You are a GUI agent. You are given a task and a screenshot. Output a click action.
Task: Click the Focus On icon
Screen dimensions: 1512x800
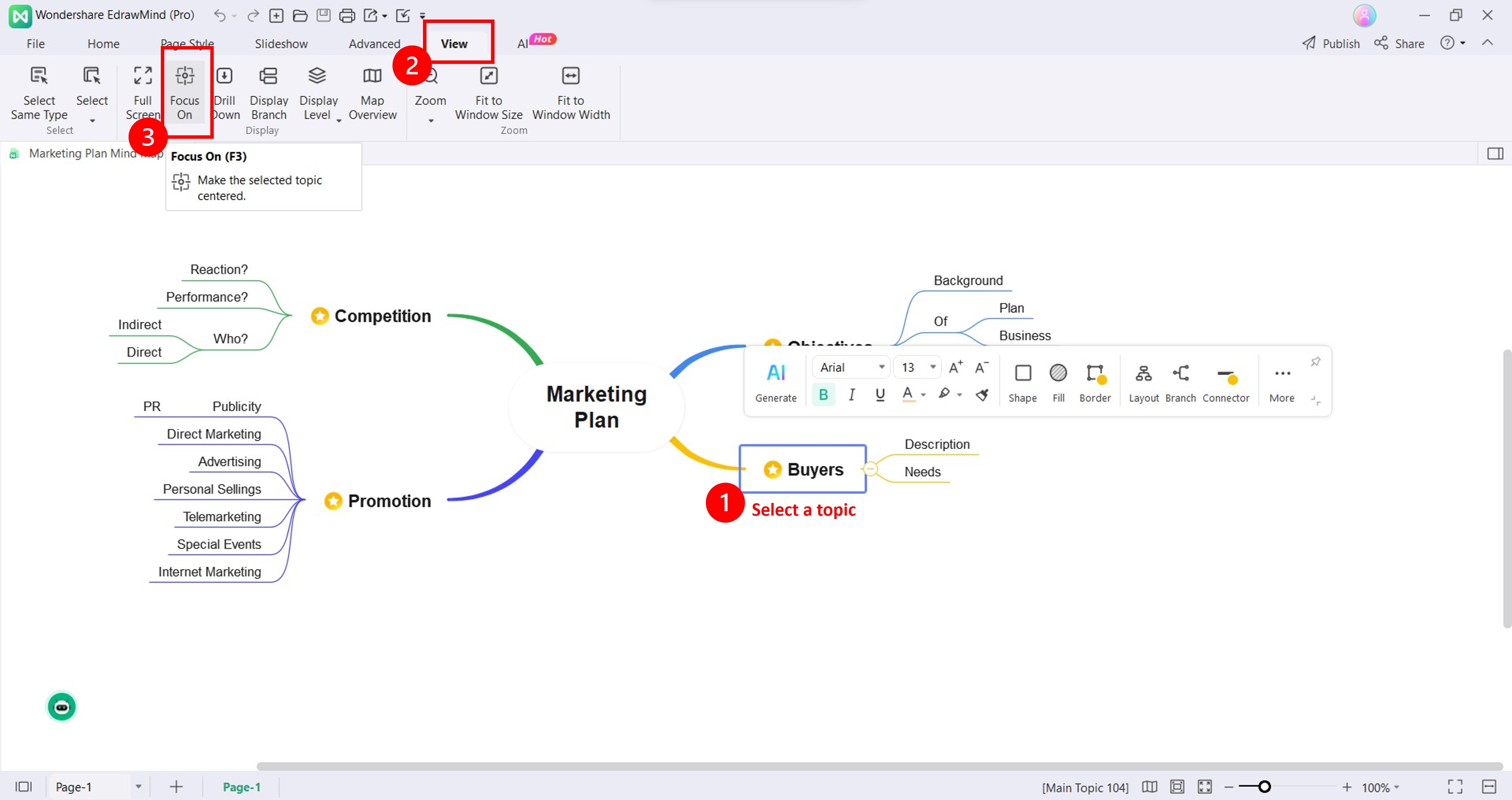[184, 76]
